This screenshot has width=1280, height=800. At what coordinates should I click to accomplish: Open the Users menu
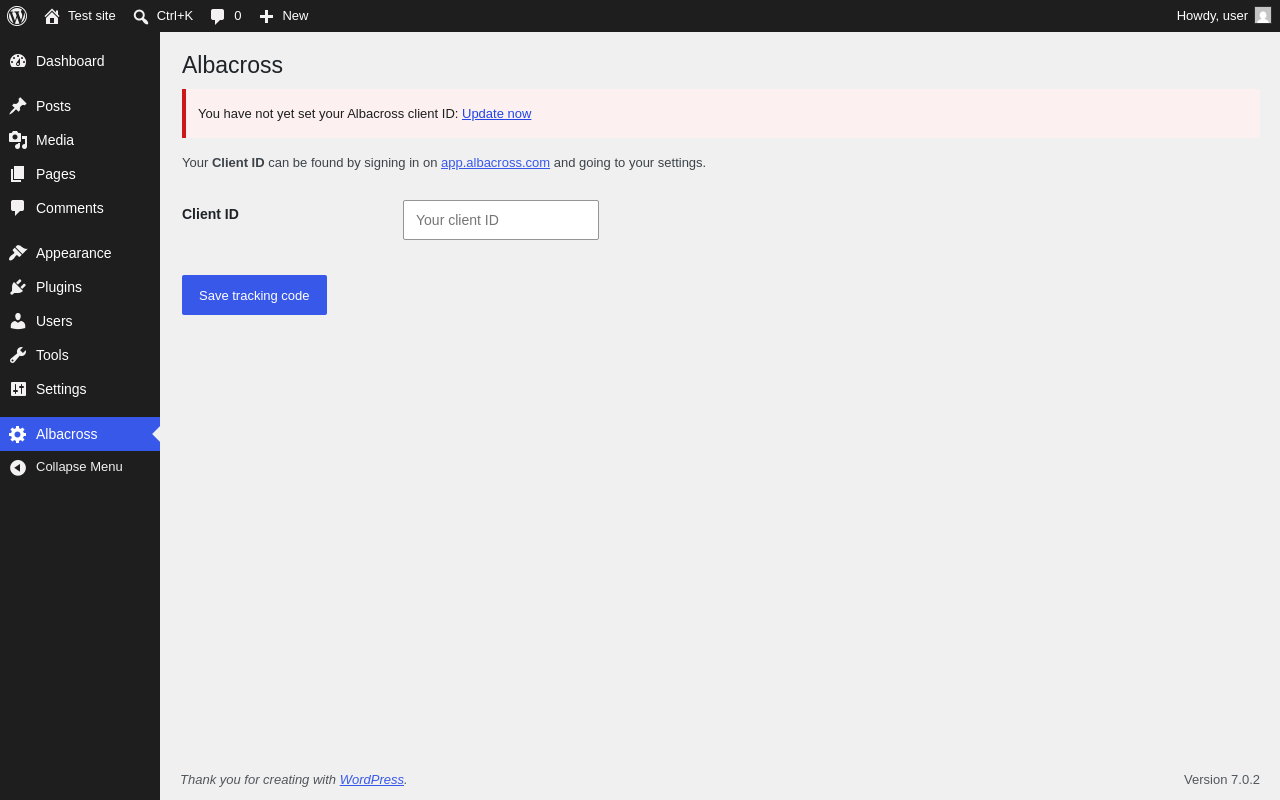80,321
